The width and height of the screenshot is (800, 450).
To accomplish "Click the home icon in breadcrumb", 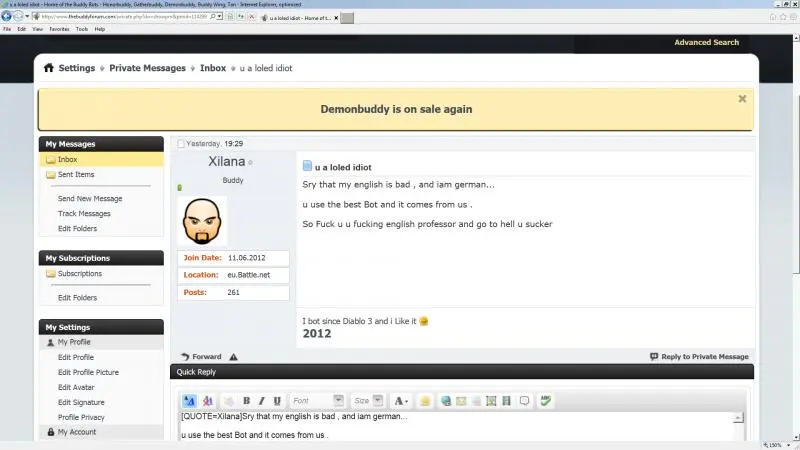I will click(48, 68).
